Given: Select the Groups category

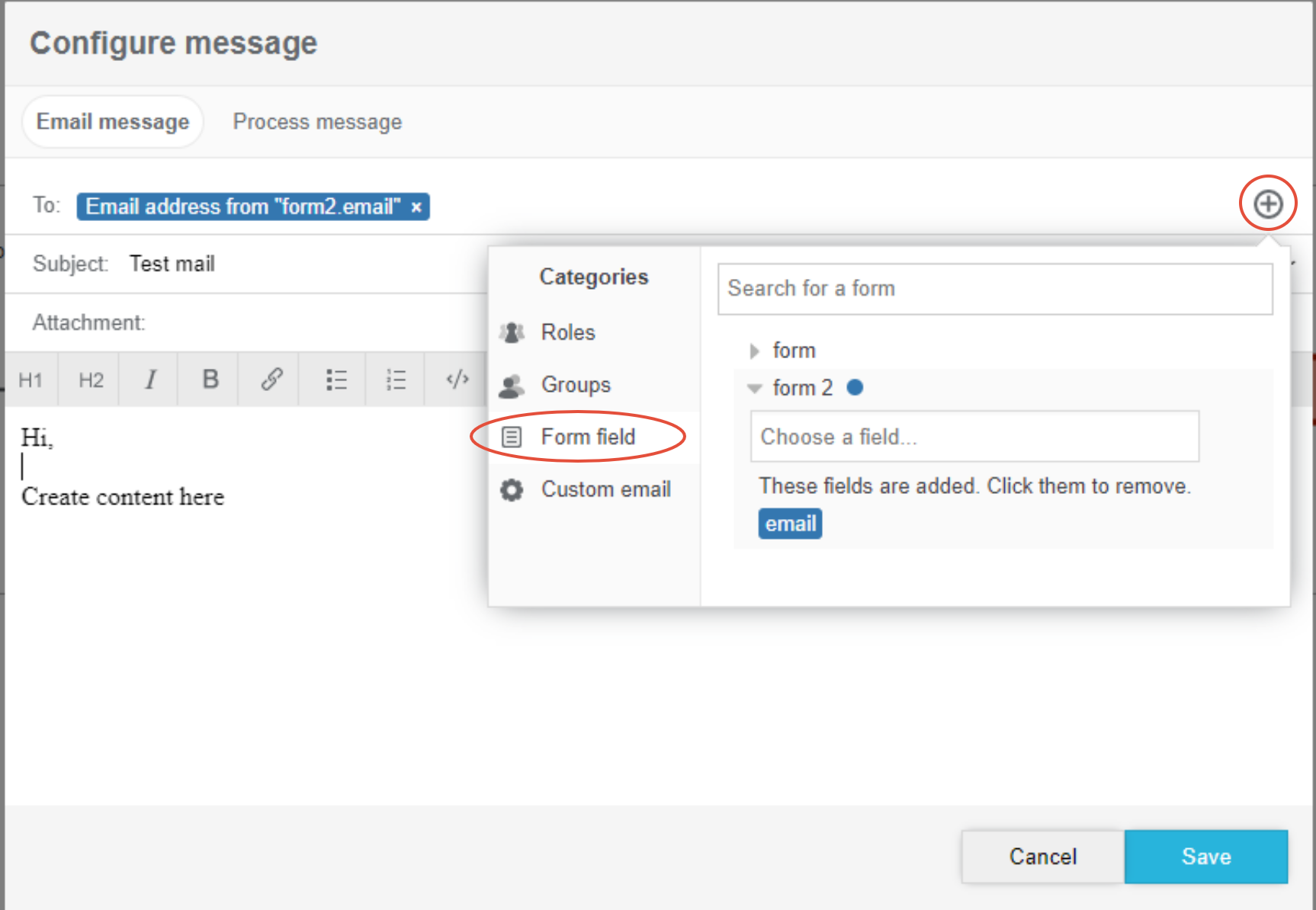Looking at the screenshot, I should tap(575, 385).
